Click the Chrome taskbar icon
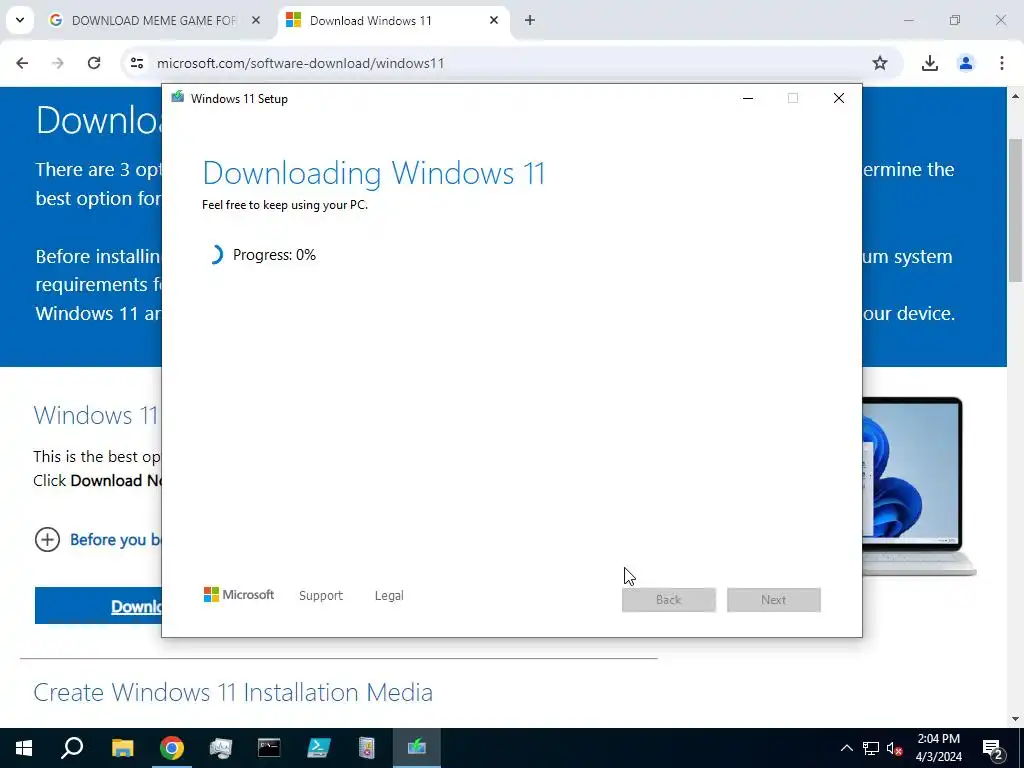Viewport: 1024px width, 768px height. click(172, 748)
